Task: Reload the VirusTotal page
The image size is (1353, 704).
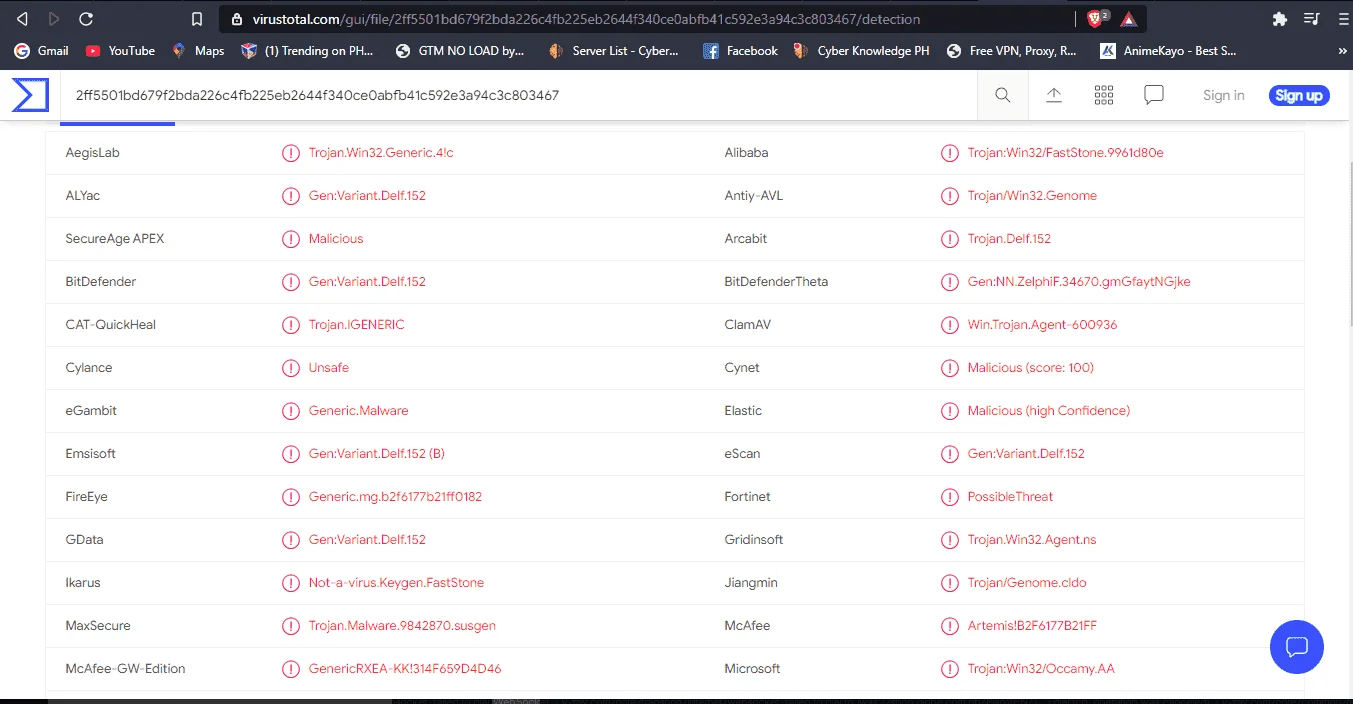Action: click(86, 19)
